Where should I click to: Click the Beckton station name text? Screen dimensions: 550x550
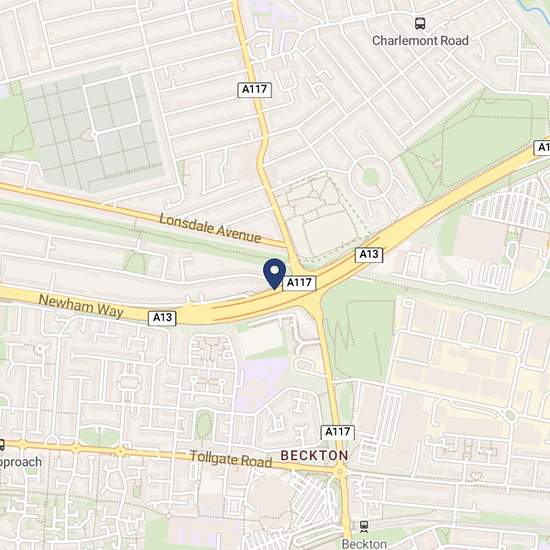364,544
